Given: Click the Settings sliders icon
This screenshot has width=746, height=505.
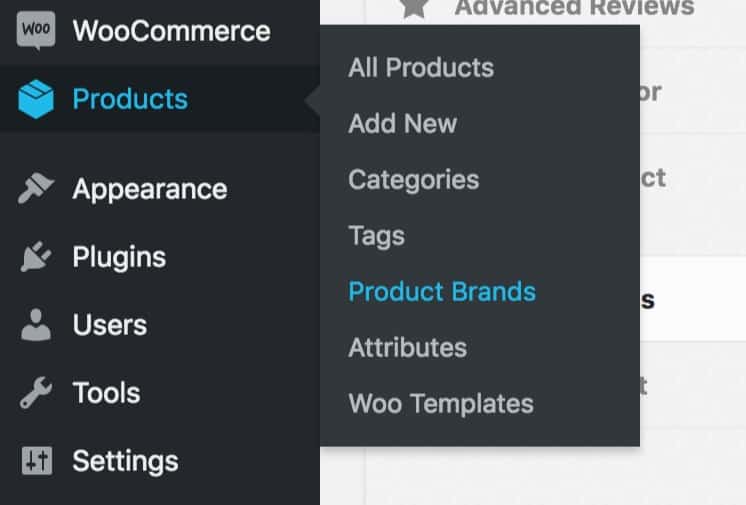Looking at the screenshot, I should [x=37, y=460].
